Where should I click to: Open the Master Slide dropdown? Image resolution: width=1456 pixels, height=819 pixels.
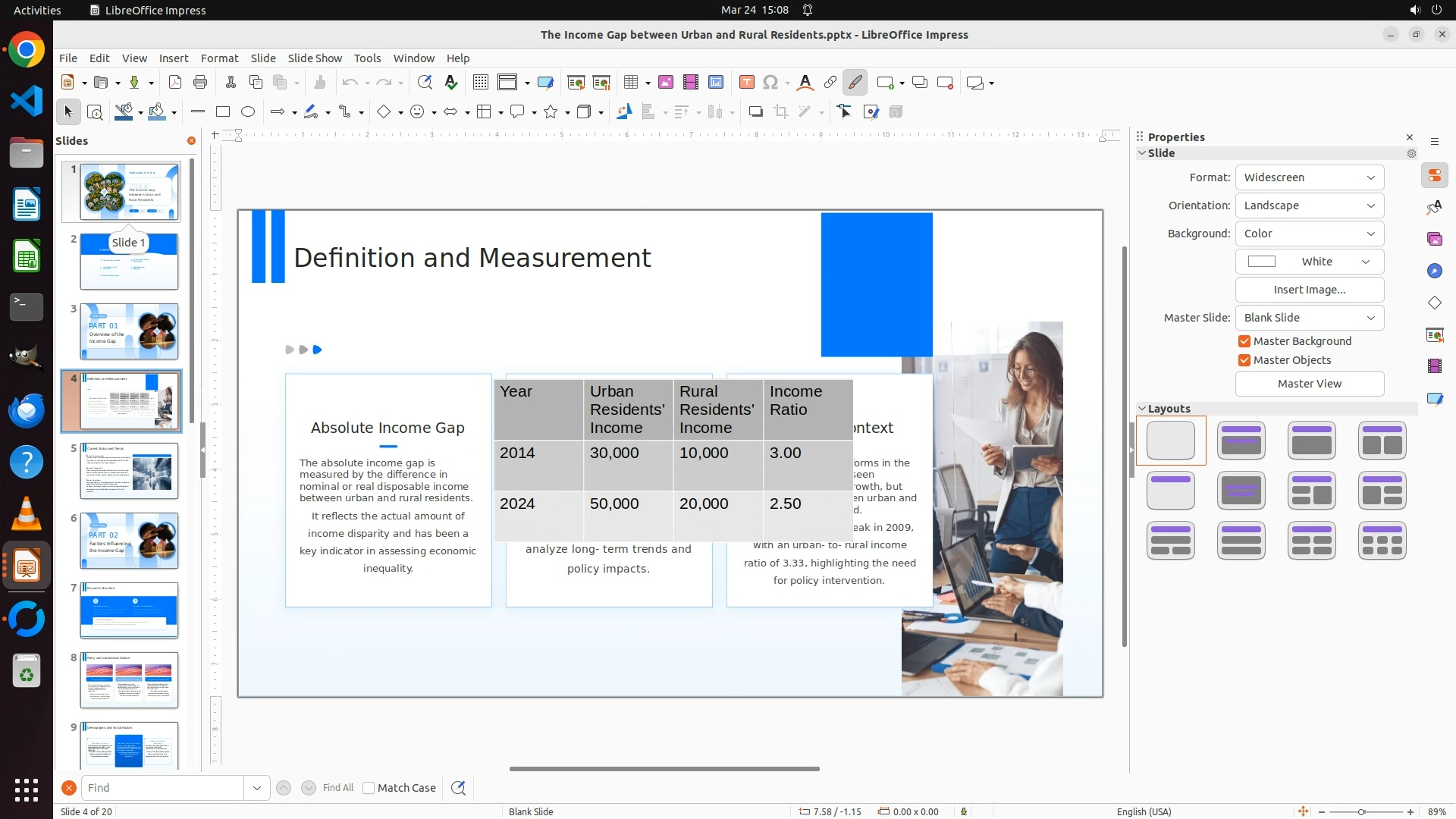(x=1309, y=318)
